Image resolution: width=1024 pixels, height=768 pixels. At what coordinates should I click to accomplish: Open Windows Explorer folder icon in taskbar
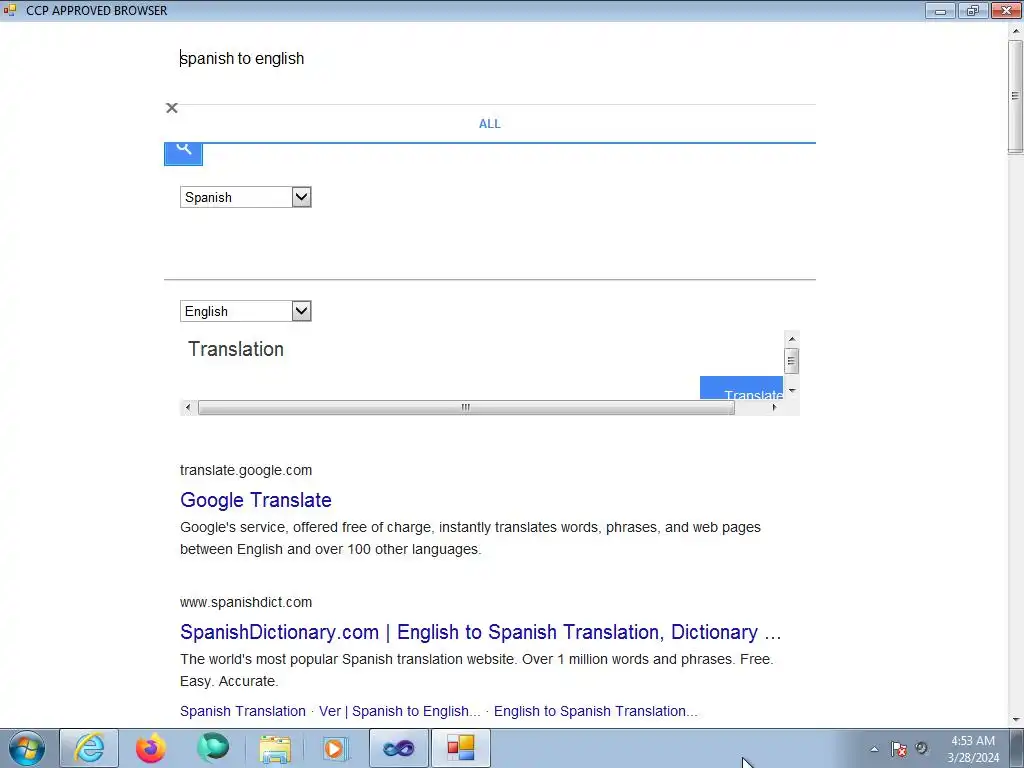click(x=275, y=748)
